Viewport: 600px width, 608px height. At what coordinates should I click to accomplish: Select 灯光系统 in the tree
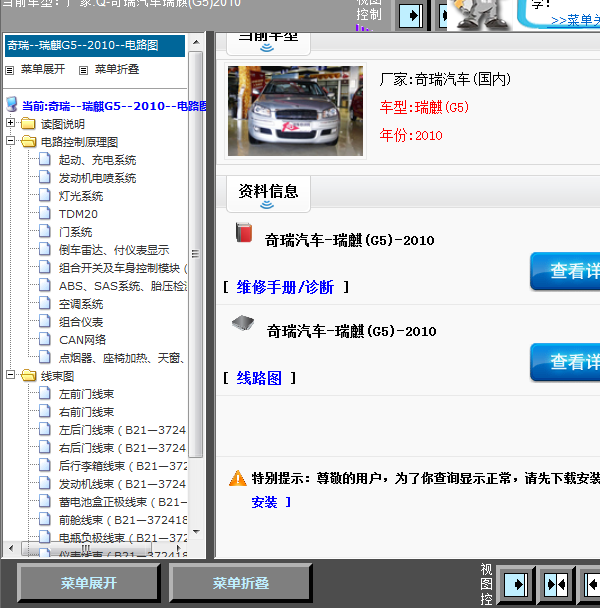81,196
